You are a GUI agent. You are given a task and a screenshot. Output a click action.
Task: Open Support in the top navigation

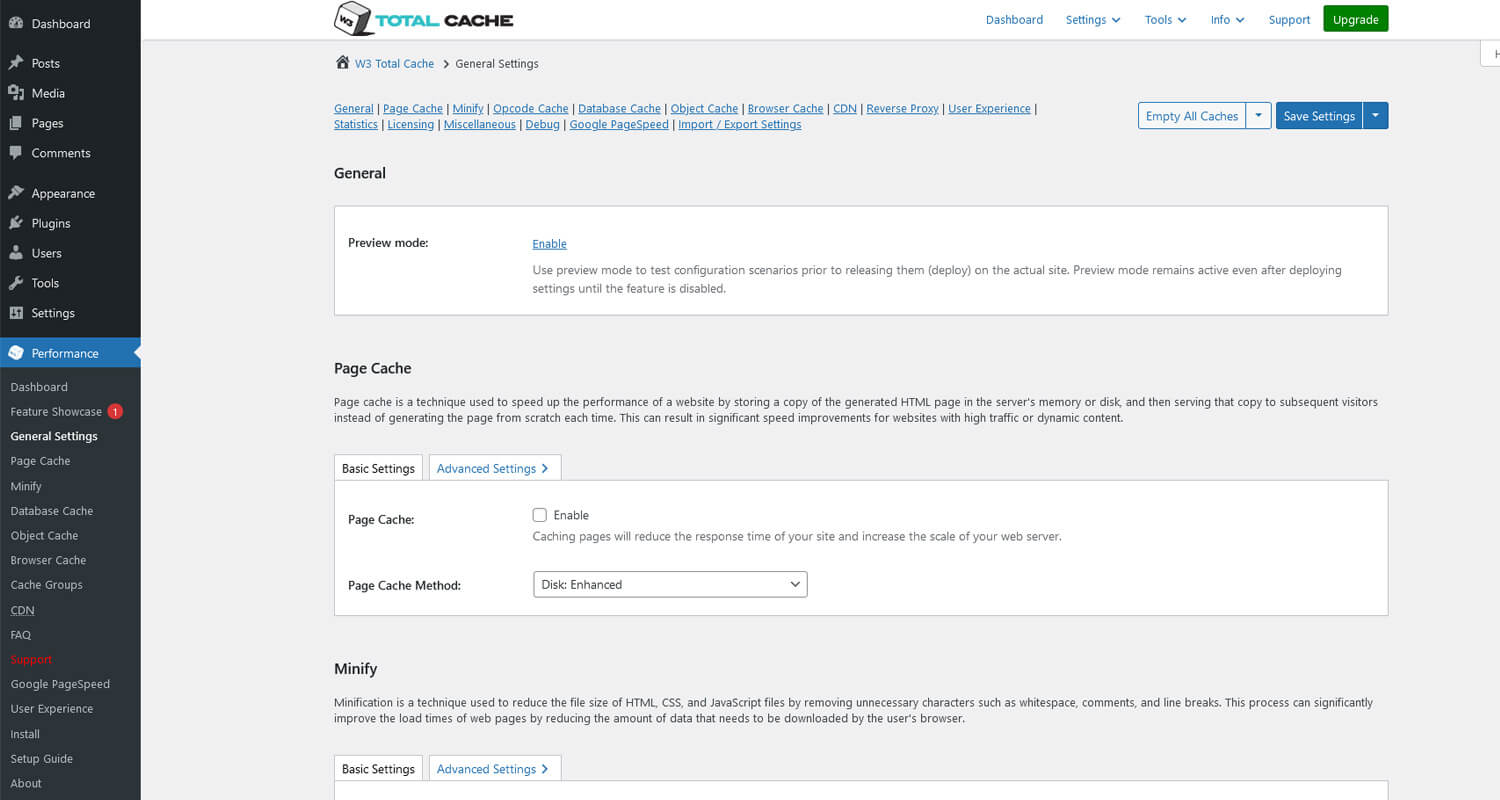(x=1289, y=20)
